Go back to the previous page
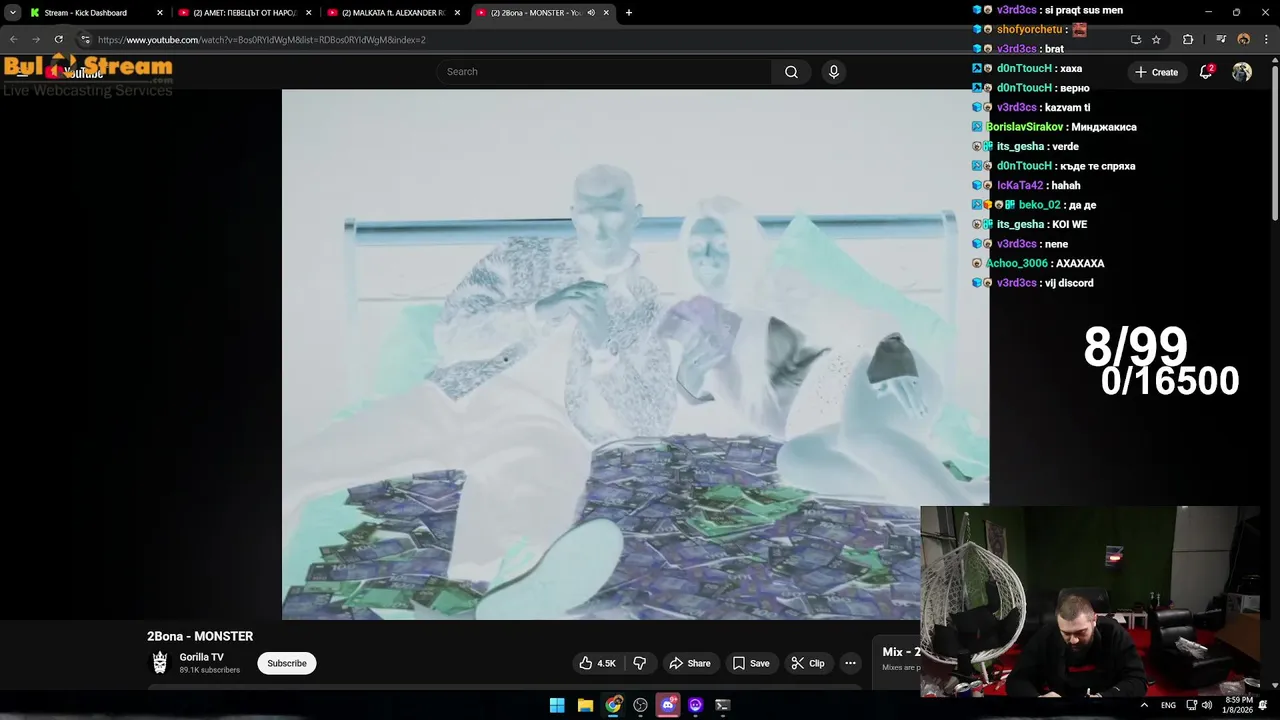Image resolution: width=1280 pixels, height=720 pixels. (x=14, y=39)
